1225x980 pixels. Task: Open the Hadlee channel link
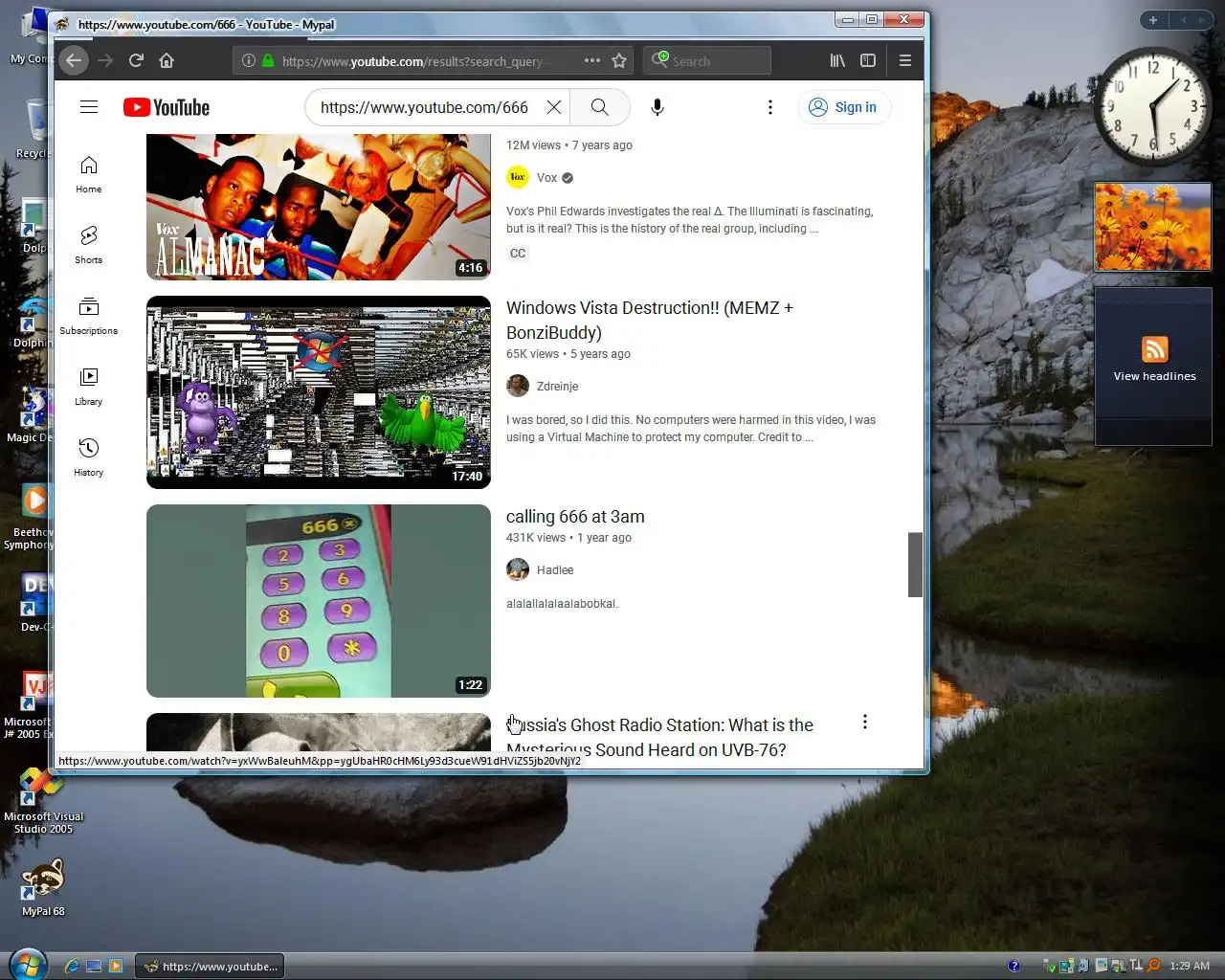(x=555, y=570)
